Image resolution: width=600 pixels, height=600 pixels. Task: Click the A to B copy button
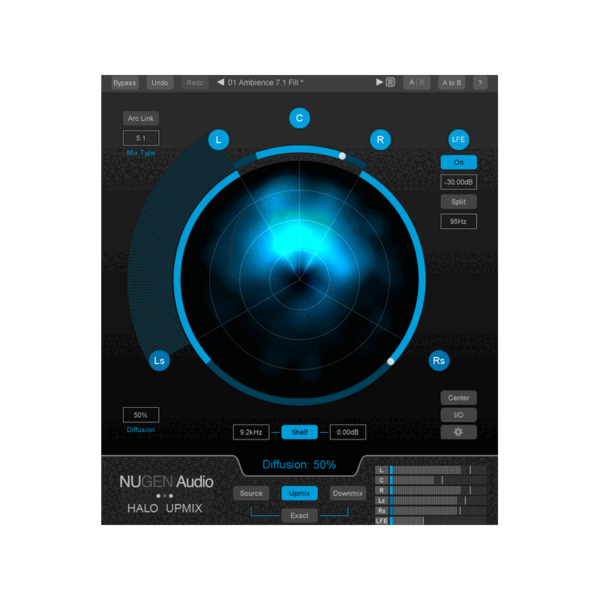[452, 83]
